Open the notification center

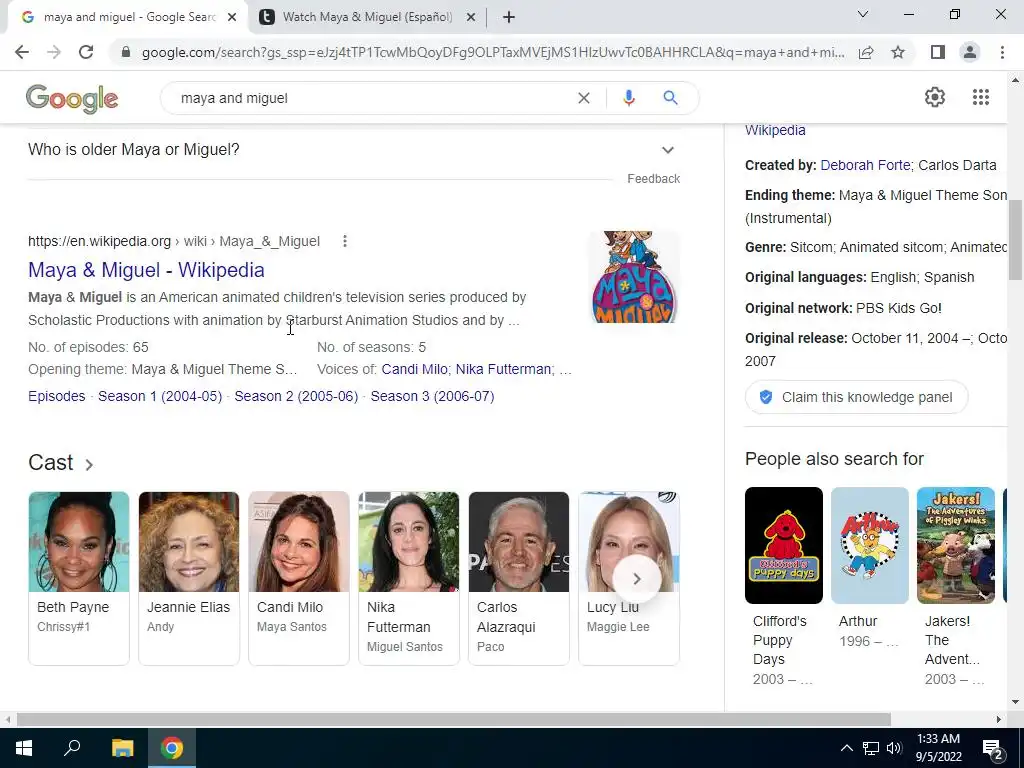[x=993, y=748]
